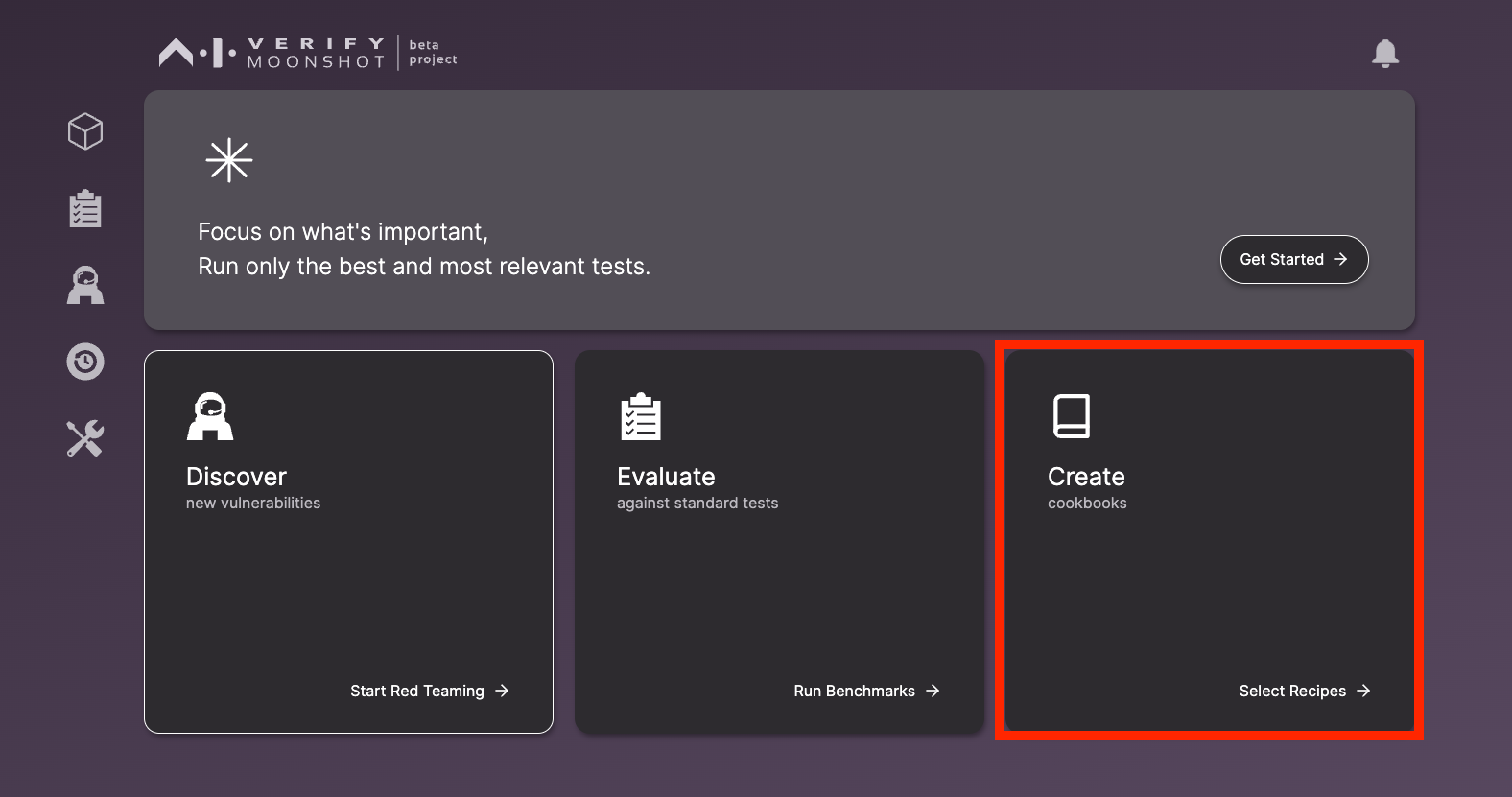Open the red teaming astronaut icon in sidebar
This screenshot has height=797, width=1512.
click(85, 285)
